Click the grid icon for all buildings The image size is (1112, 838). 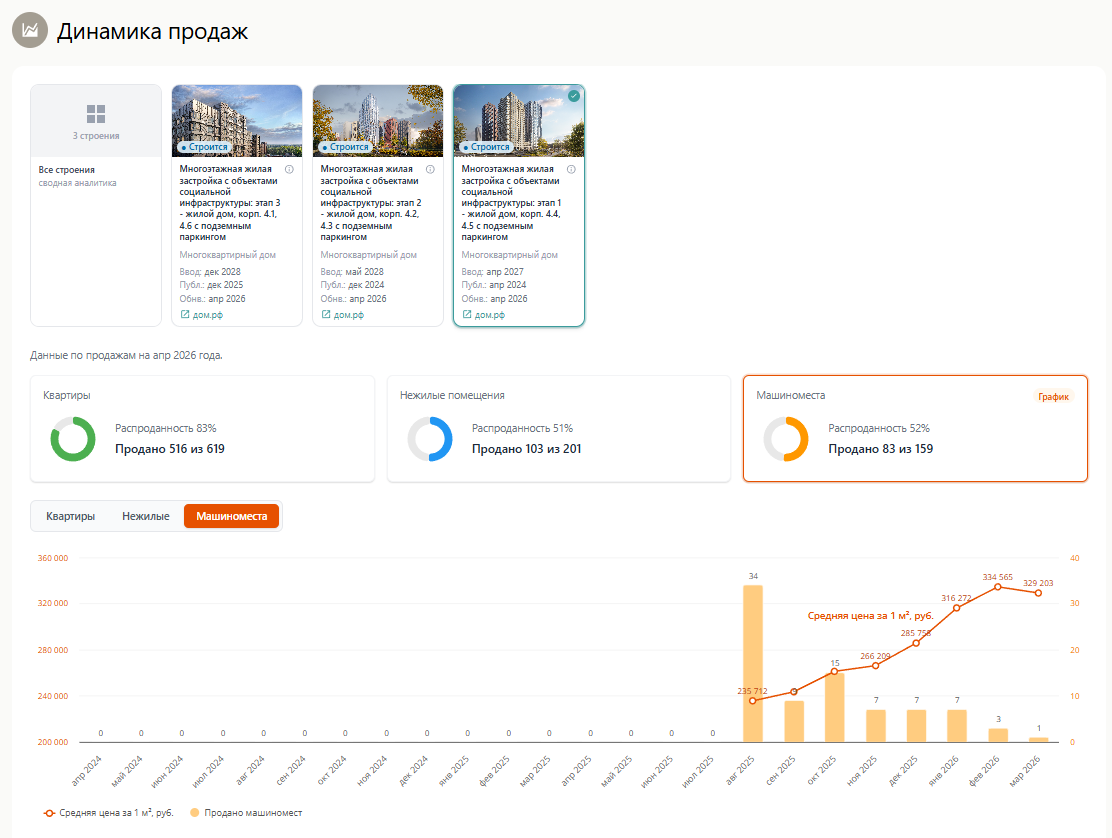coord(96,114)
